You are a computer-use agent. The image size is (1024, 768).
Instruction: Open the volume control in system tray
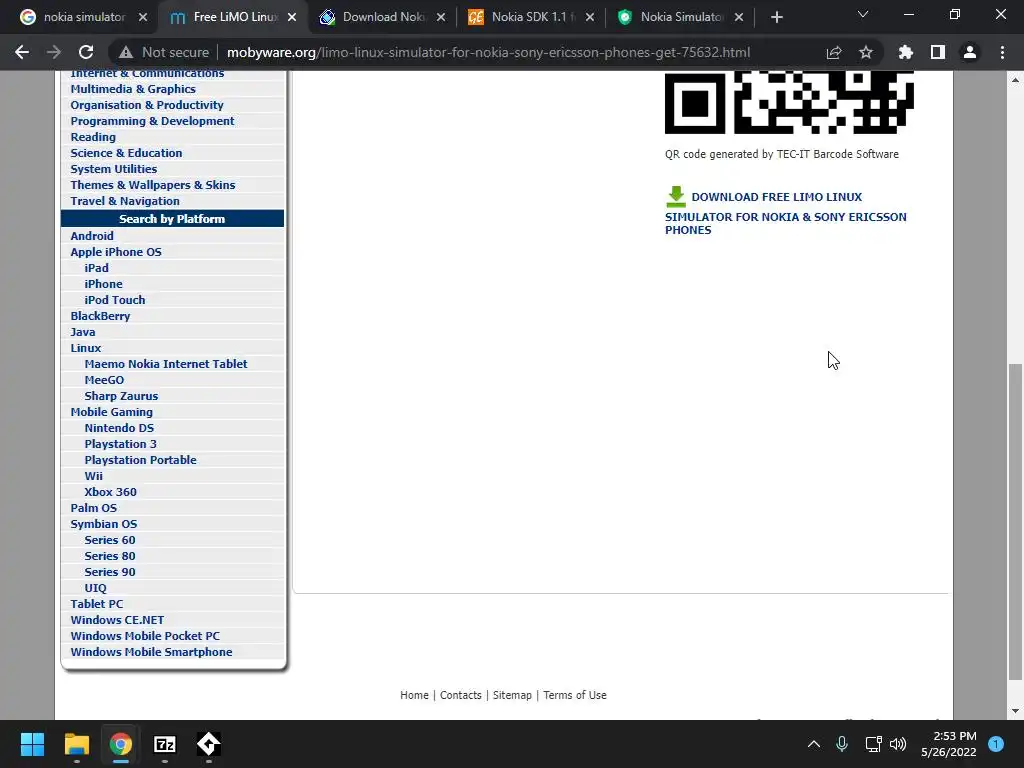click(x=898, y=744)
